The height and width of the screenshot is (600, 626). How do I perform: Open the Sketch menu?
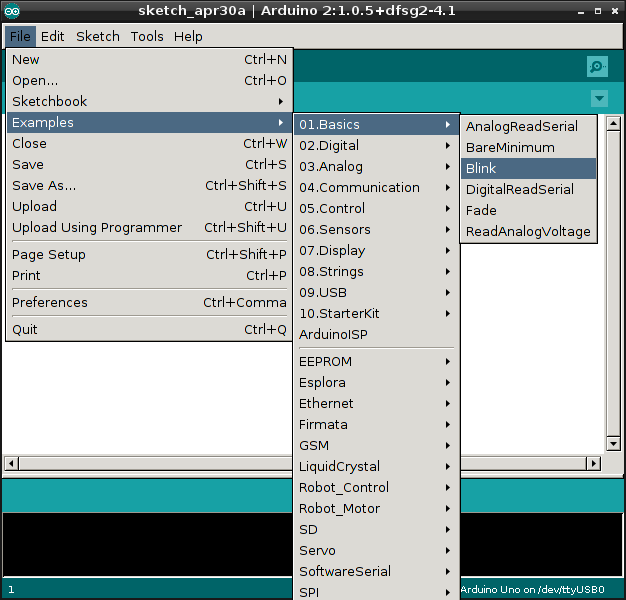pos(98,36)
